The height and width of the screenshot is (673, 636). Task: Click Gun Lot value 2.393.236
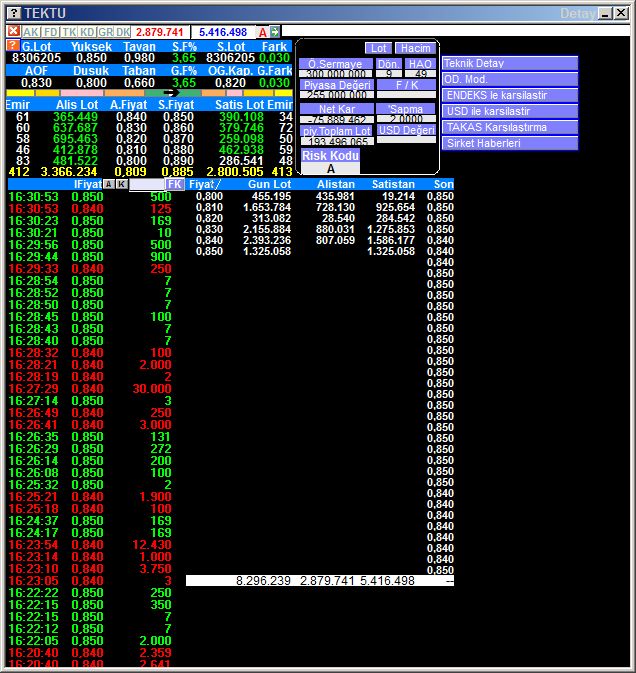click(267, 240)
